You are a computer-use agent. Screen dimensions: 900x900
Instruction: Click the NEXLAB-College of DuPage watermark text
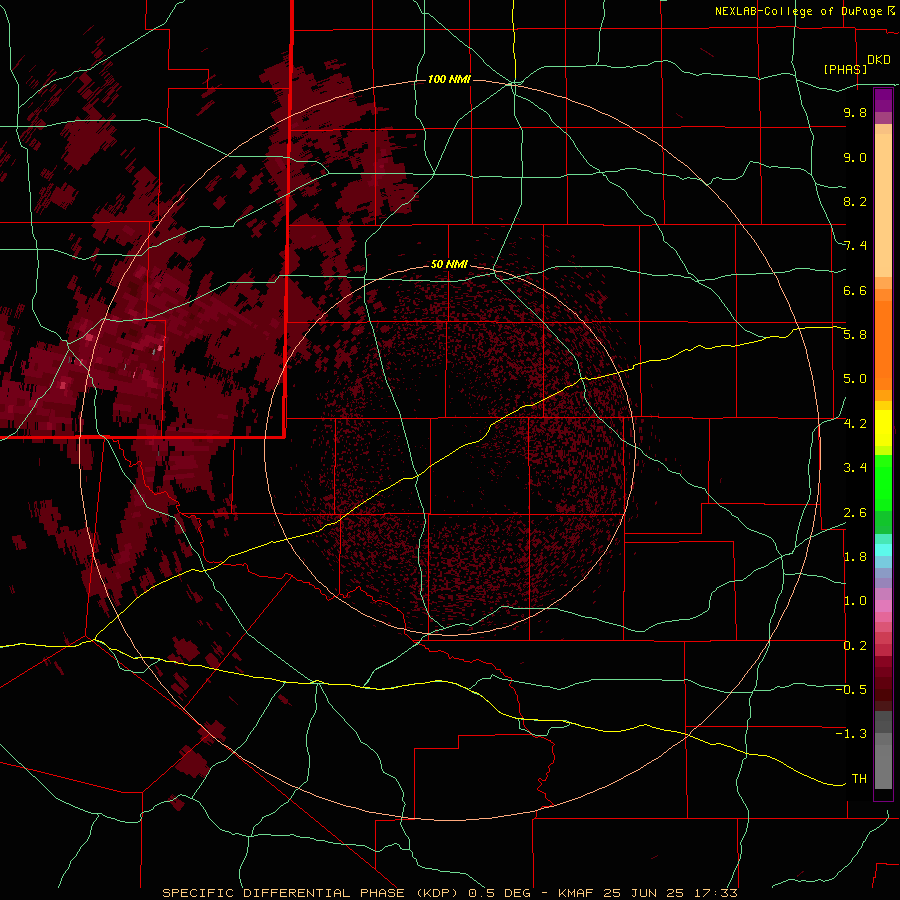[805, 11]
